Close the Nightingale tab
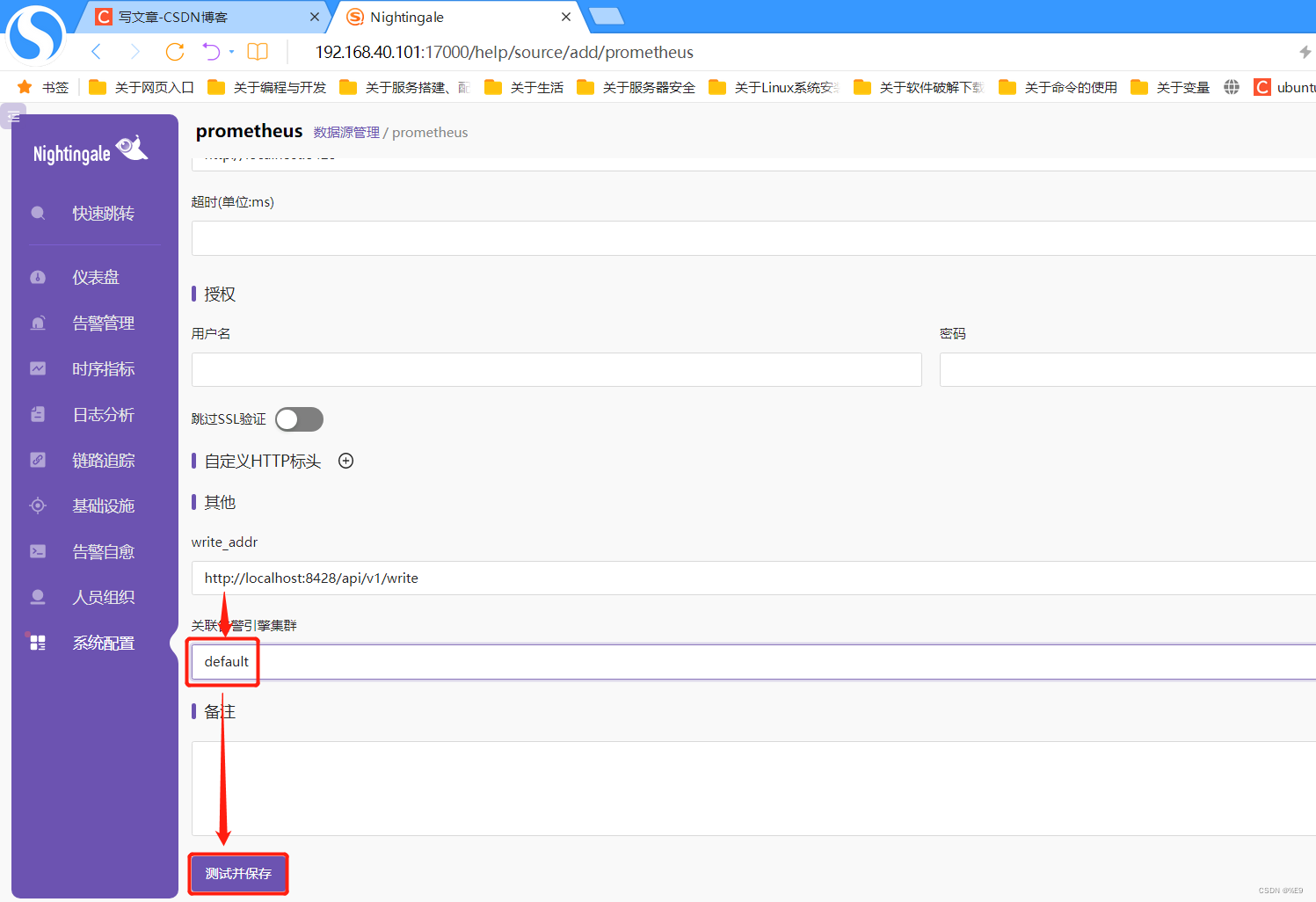This screenshot has height=902, width=1316. point(566,17)
